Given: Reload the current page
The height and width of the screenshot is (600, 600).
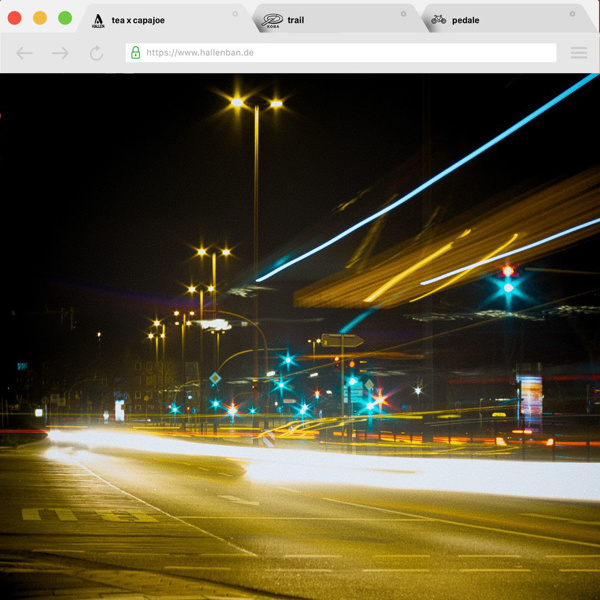Looking at the screenshot, I should [x=96, y=53].
